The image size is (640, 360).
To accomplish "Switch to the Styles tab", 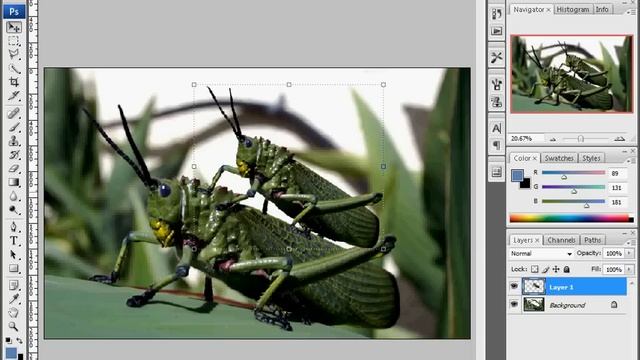I will pyautogui.click(x=591, y=158).
